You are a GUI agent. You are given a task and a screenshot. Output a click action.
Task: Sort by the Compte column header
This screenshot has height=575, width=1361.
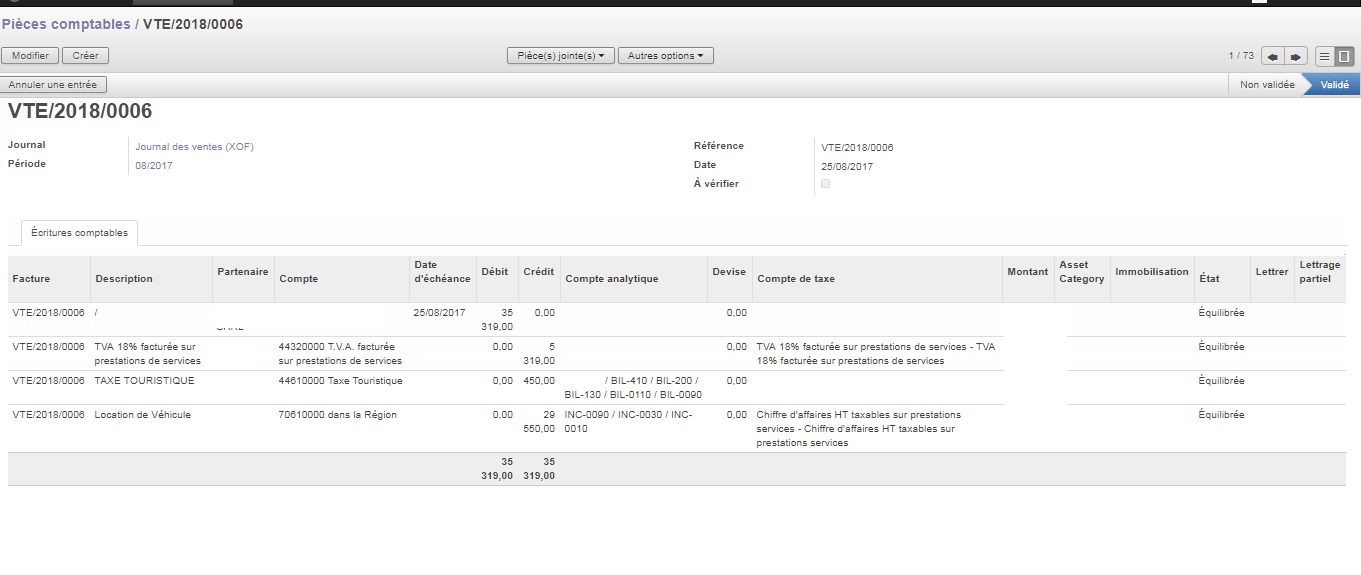pyautogui.click(x=342, y=279)
